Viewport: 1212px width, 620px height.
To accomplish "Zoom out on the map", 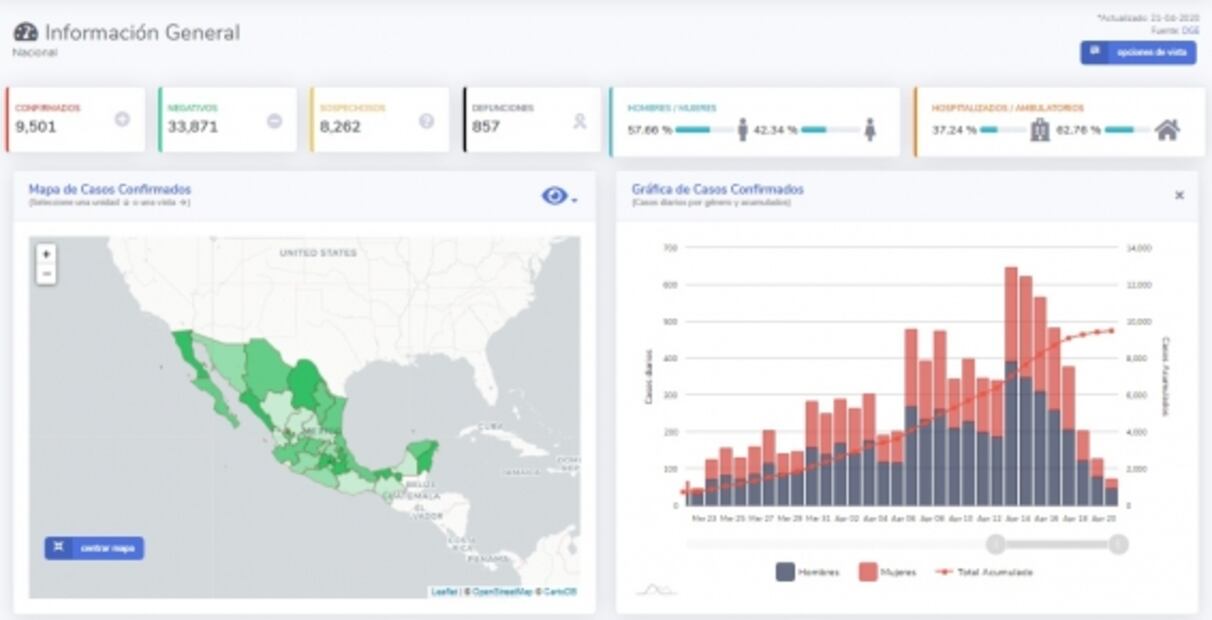I will tap(46, 274).
